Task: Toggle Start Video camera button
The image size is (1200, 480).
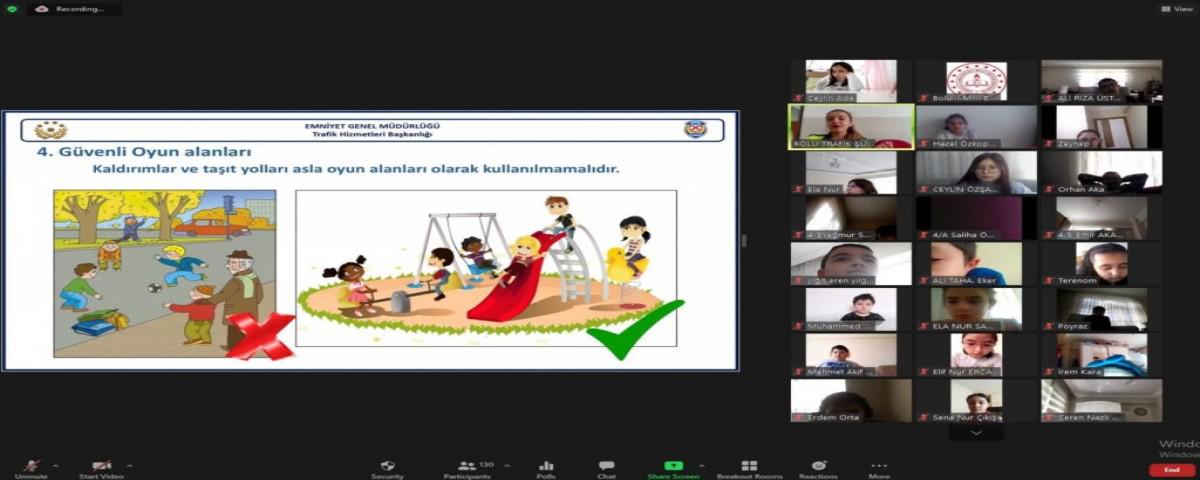Action: pos(101,466)
